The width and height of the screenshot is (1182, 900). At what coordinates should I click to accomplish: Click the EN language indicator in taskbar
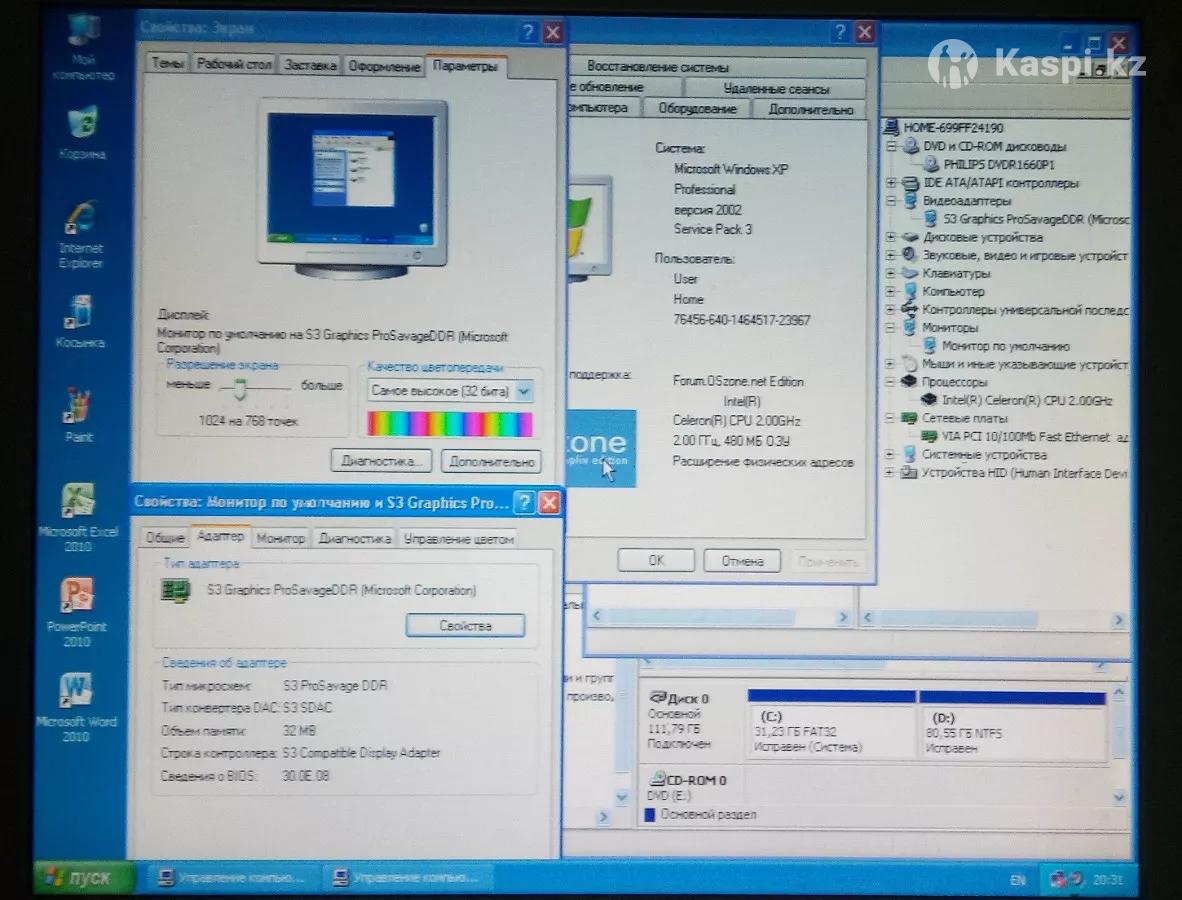click(x=1017, y=880)
